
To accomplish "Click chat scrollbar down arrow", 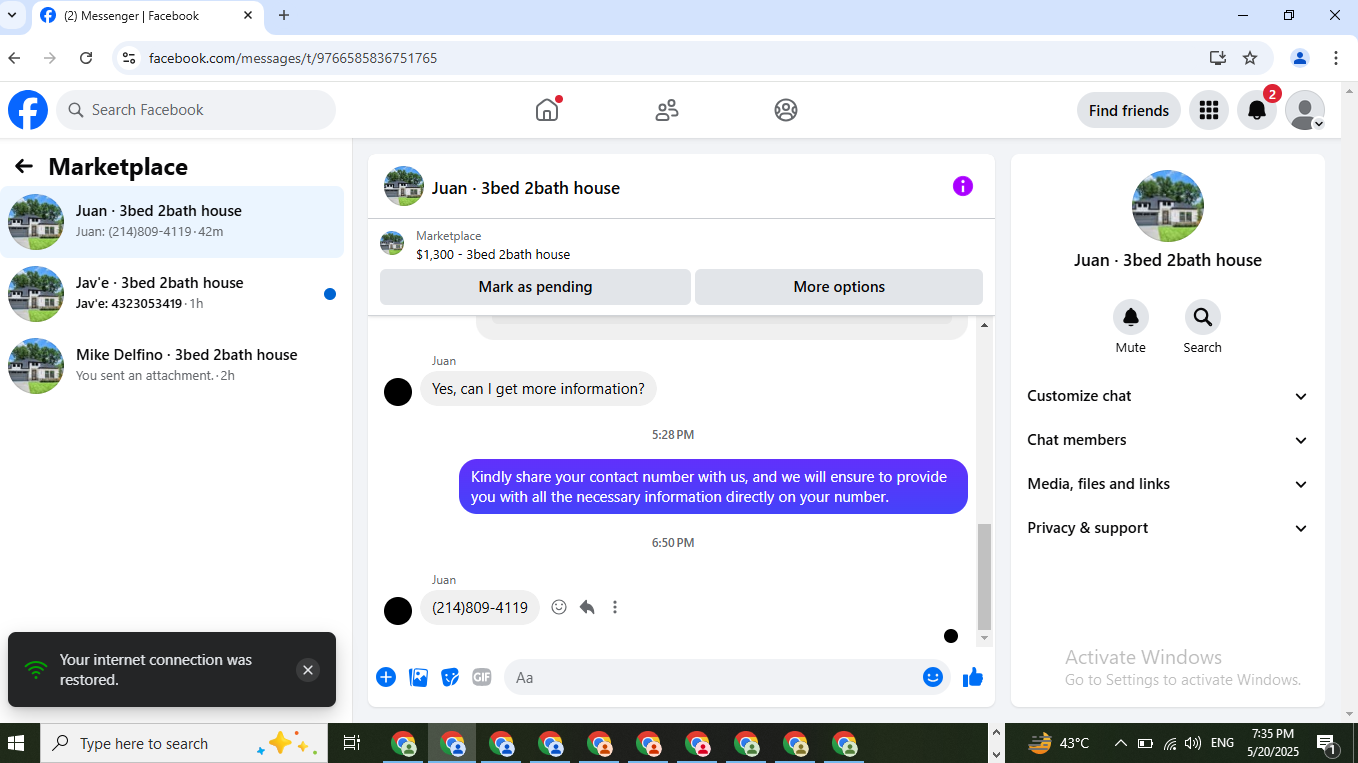I will [x=984, y=638].
